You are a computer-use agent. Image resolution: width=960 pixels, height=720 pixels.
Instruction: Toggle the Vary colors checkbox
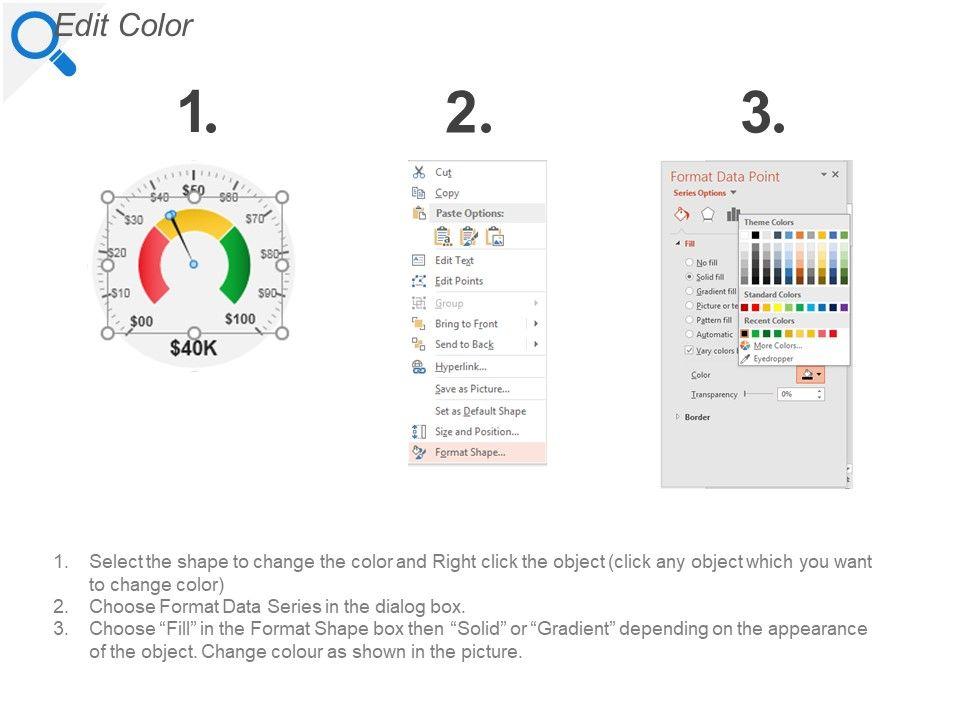click(689, 350)
